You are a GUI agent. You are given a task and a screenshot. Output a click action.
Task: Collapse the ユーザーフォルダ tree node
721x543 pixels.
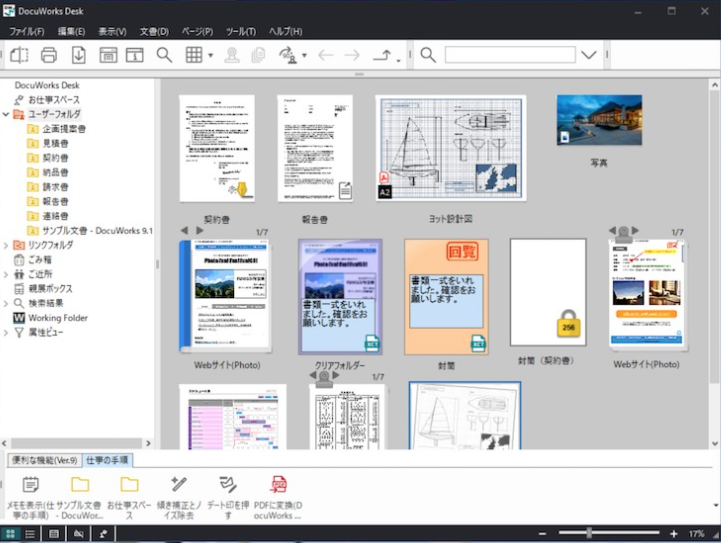coord(7,115)
